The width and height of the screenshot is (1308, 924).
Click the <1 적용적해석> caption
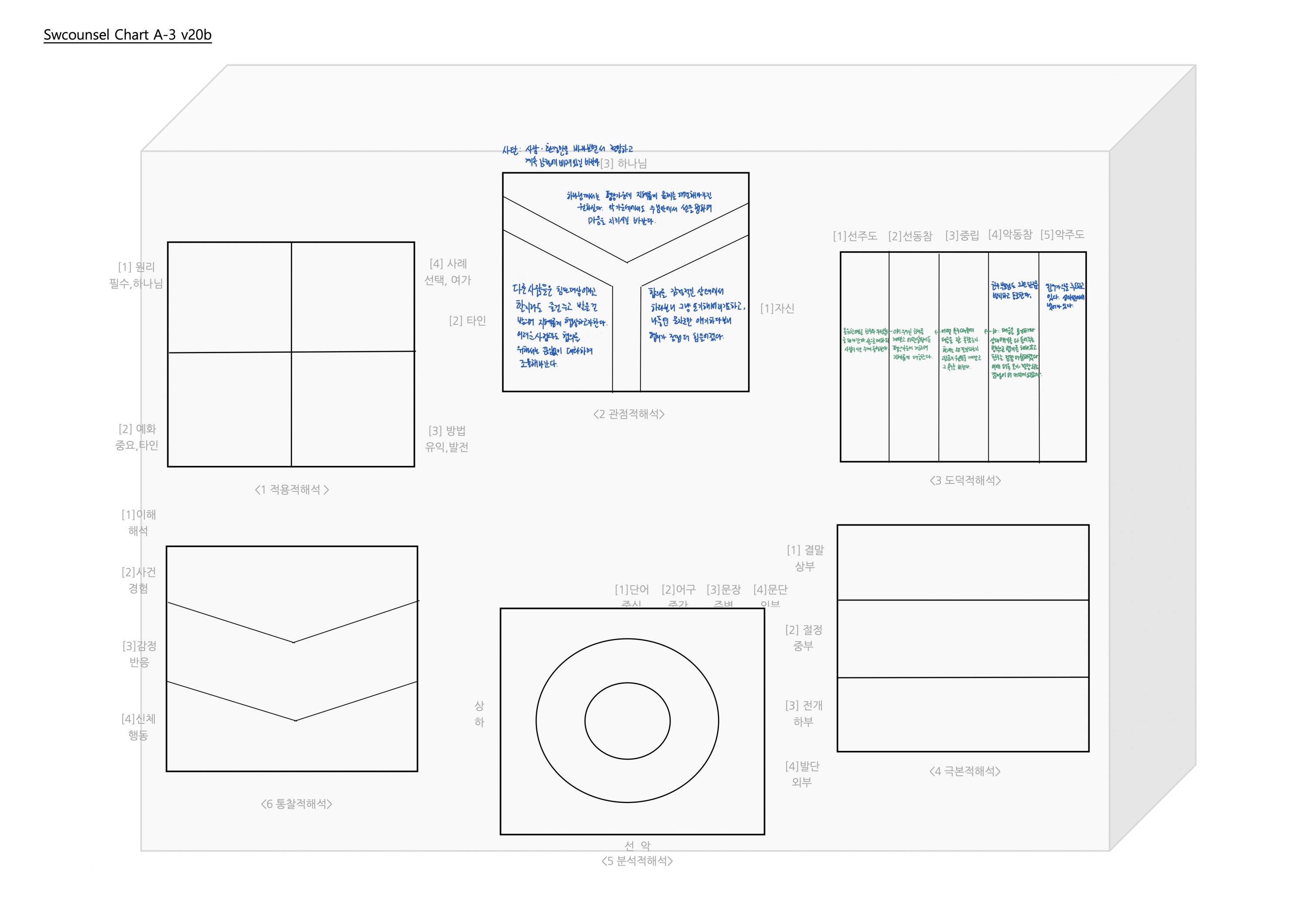tap(292, 489)
